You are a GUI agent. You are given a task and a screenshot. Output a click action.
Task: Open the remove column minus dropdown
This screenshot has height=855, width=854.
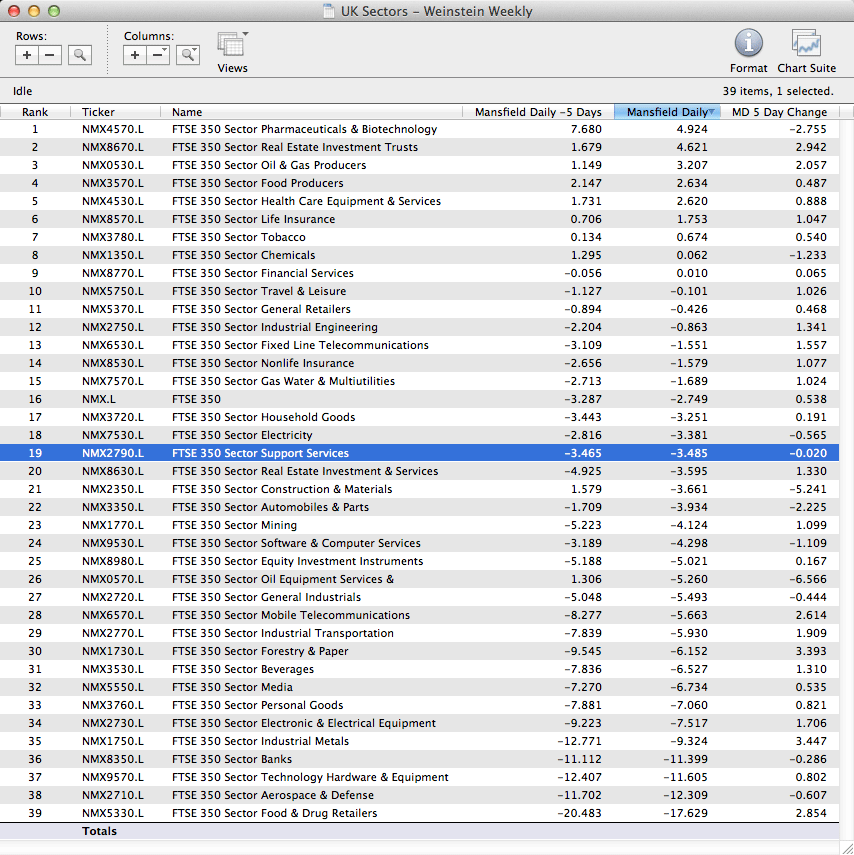click(158, 55)
